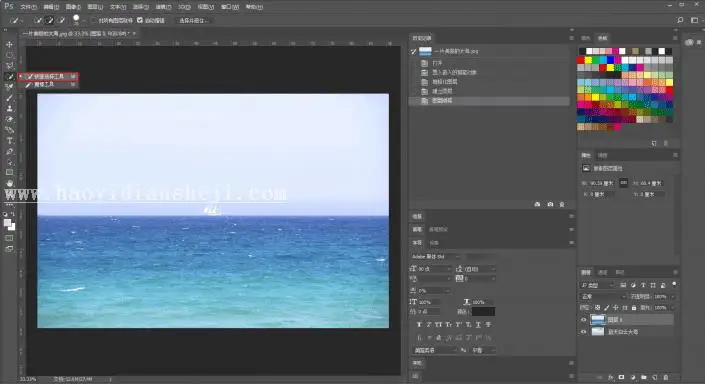Click camera snapshot icon in History panel
The width and height of the screenshot is (705, 384).
point(550,205)
